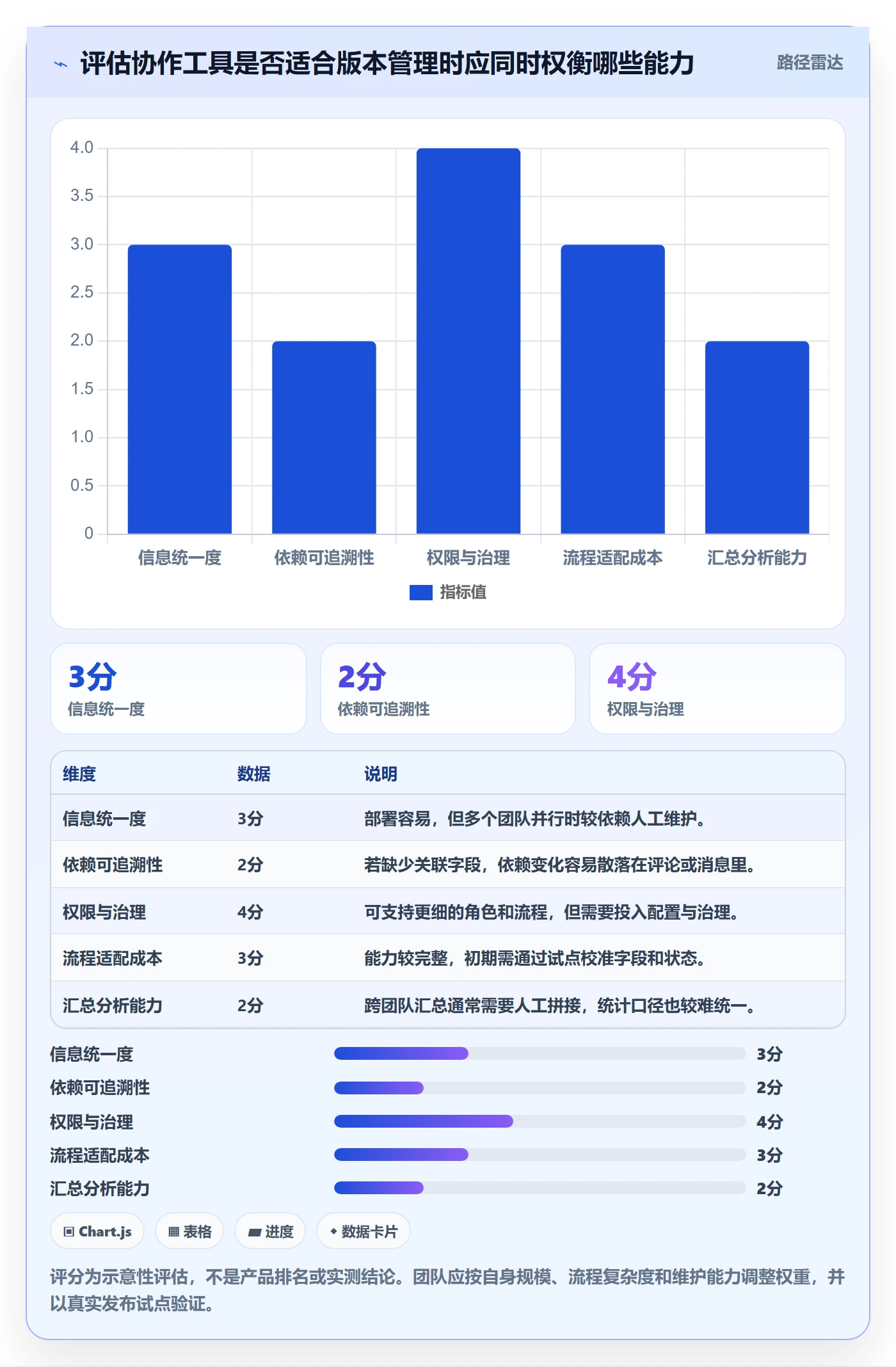This screenshot has height=1367, width=896.
Task: Click the 汇总分析能力 progress bar
Action: click(540, 1188)
